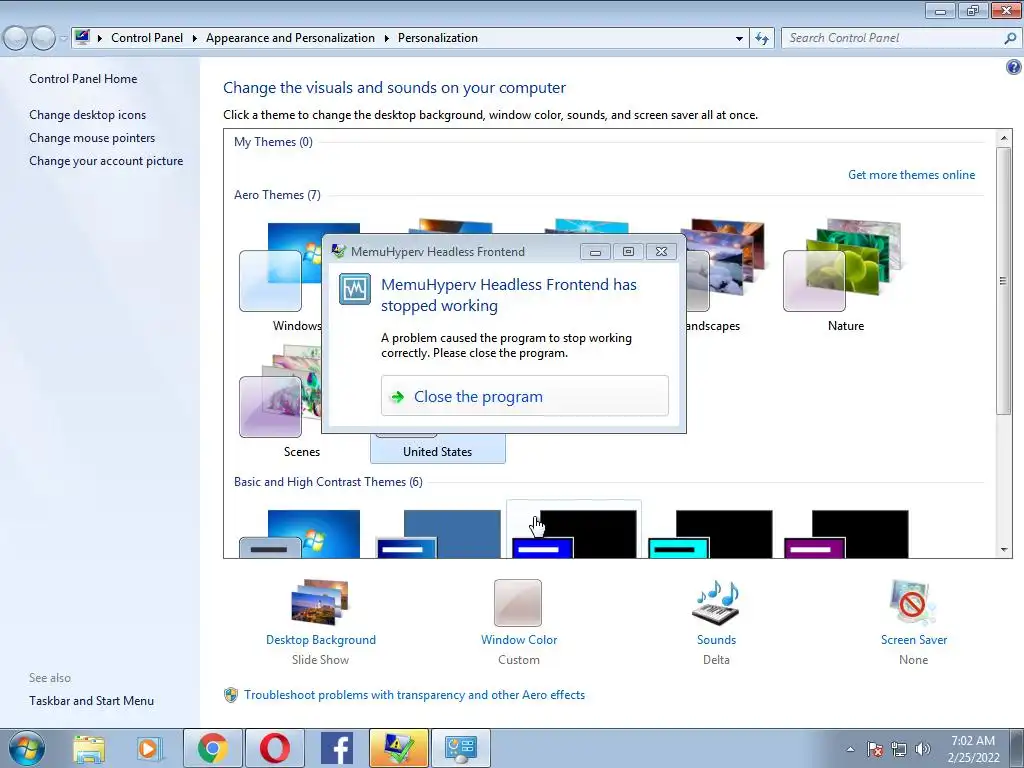
Task: Open Change mouse pointers link
Action: click(x=92, y=138)
